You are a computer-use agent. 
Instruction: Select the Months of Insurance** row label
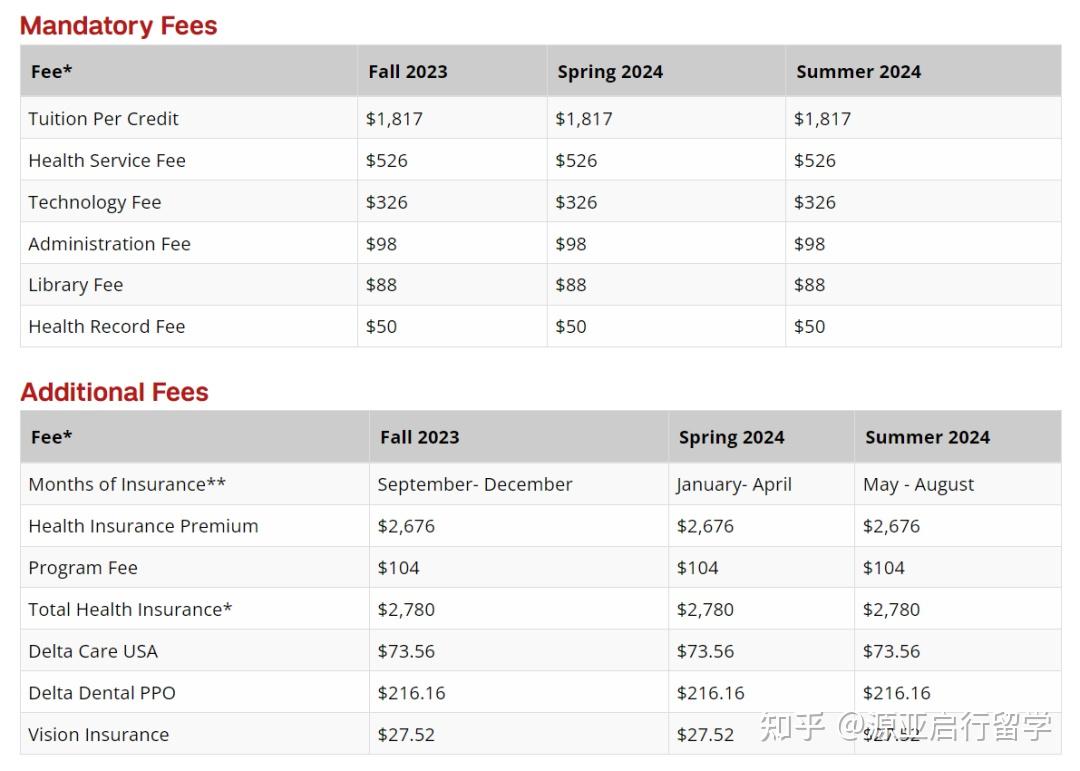[x=127, y=485]
